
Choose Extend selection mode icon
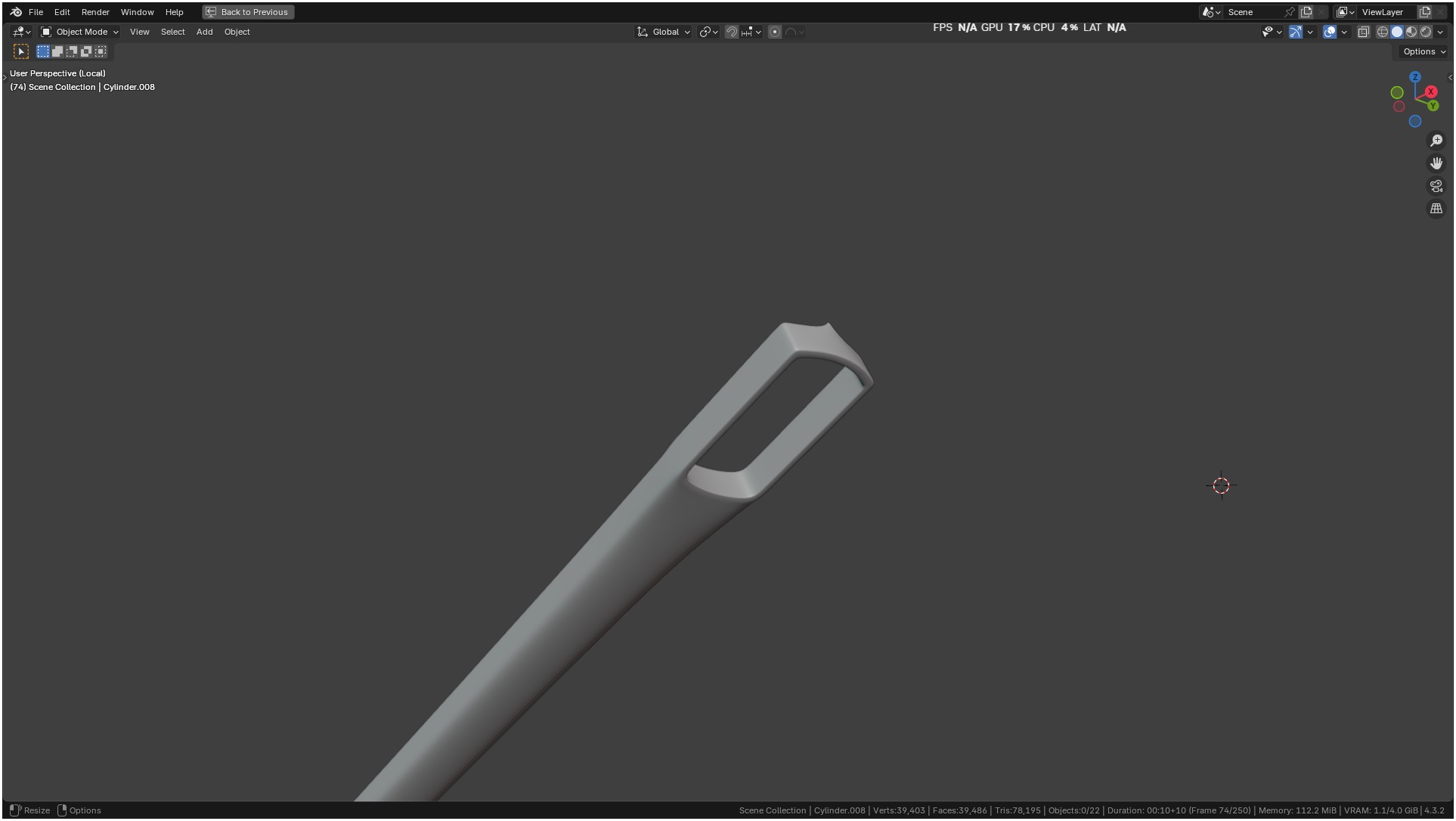tap(57, 51)
